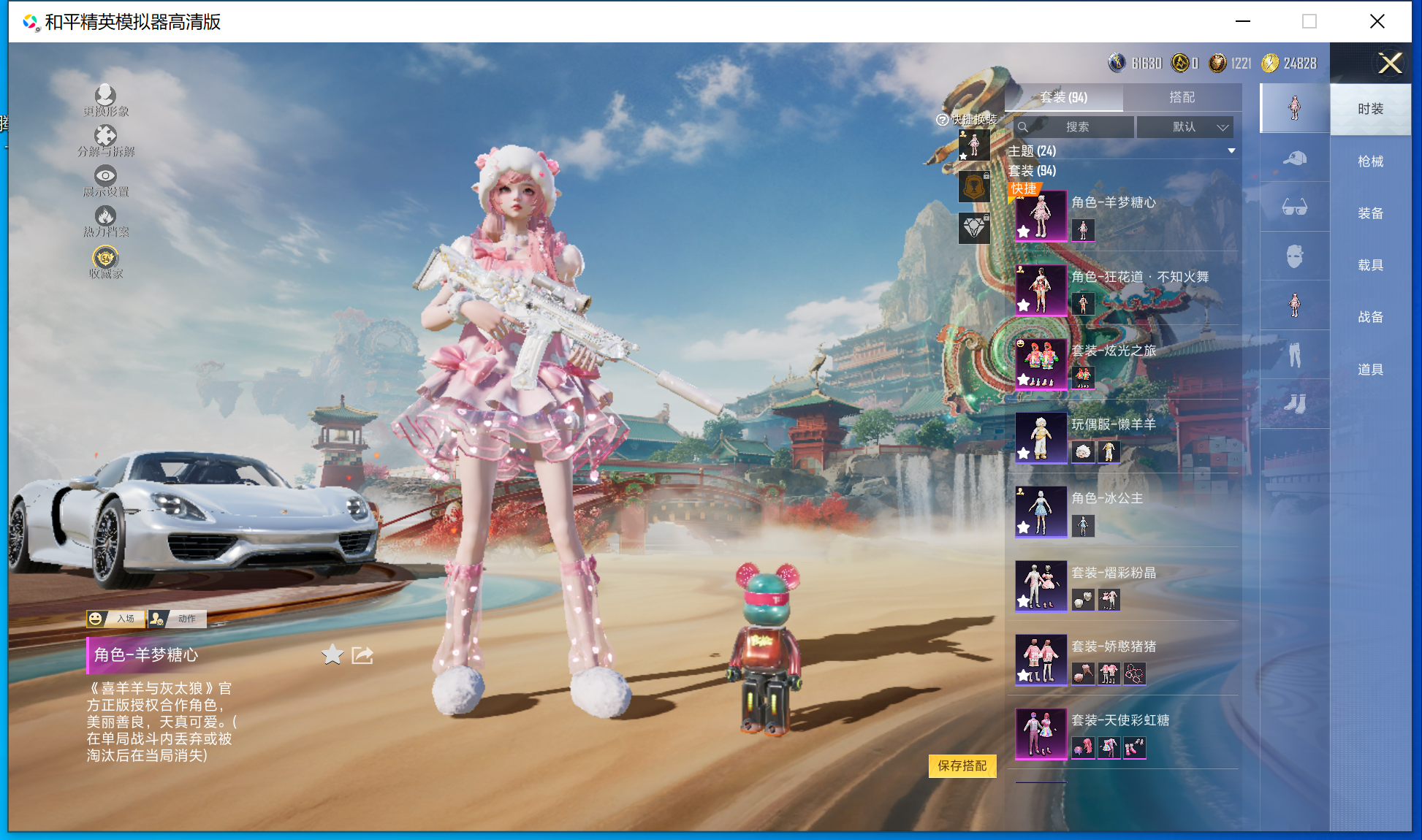Select the 角色-冰公主 outfit thumbnail

tap(1041, 511)
